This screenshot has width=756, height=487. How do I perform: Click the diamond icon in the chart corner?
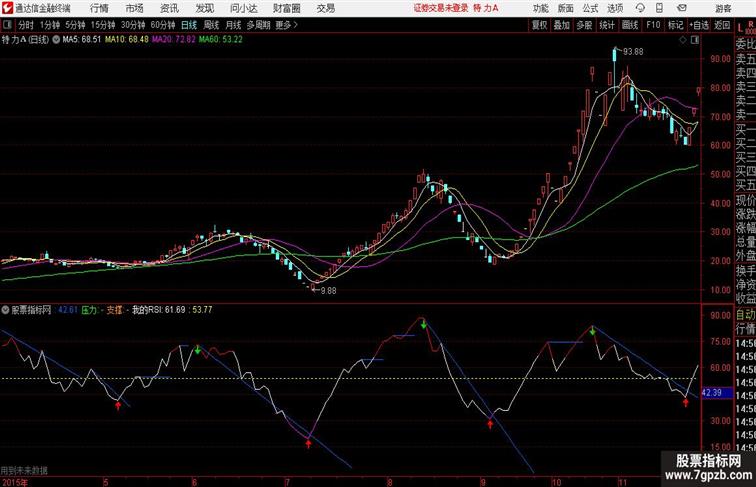click(683, 40)
